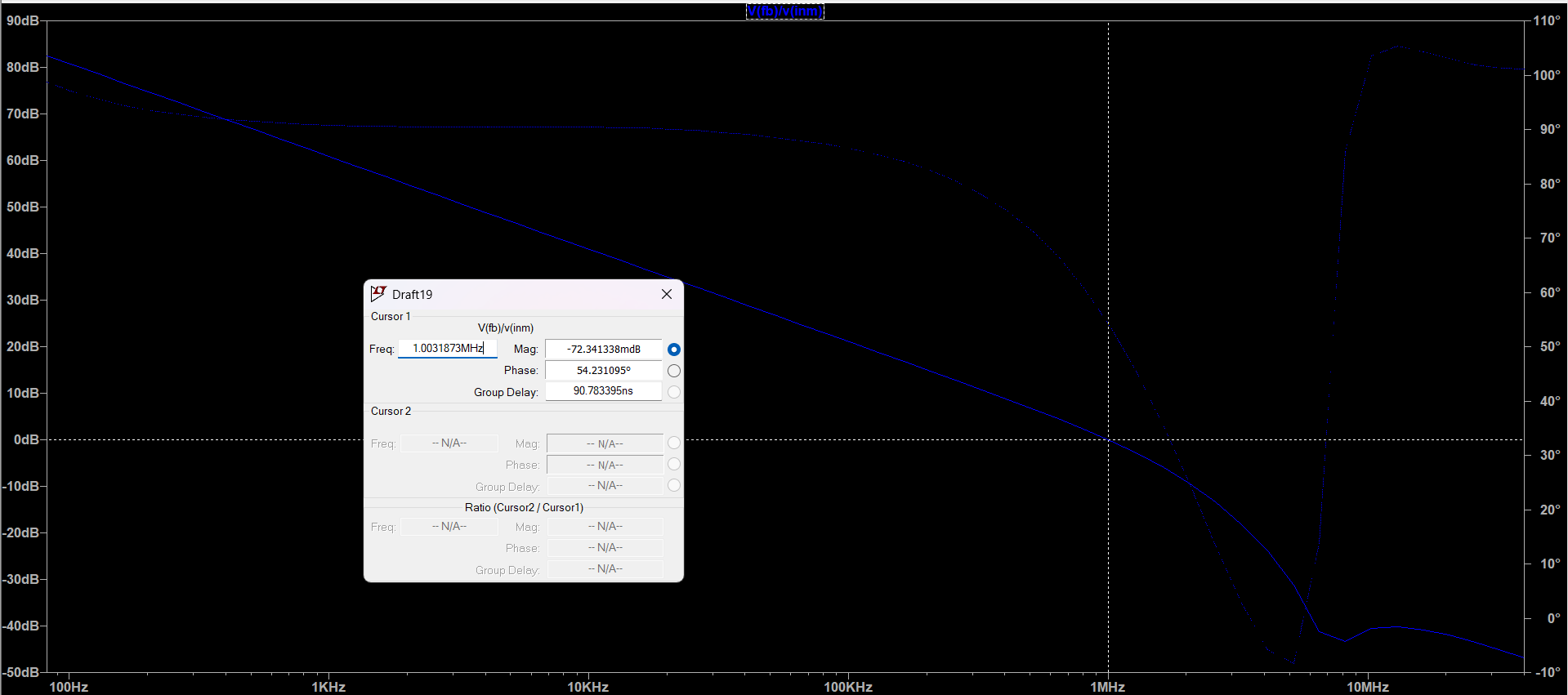1568x695 pixels.
Task: Click the 0dB label on left axis
Action: pyautogui.click(x=26, y=440)
